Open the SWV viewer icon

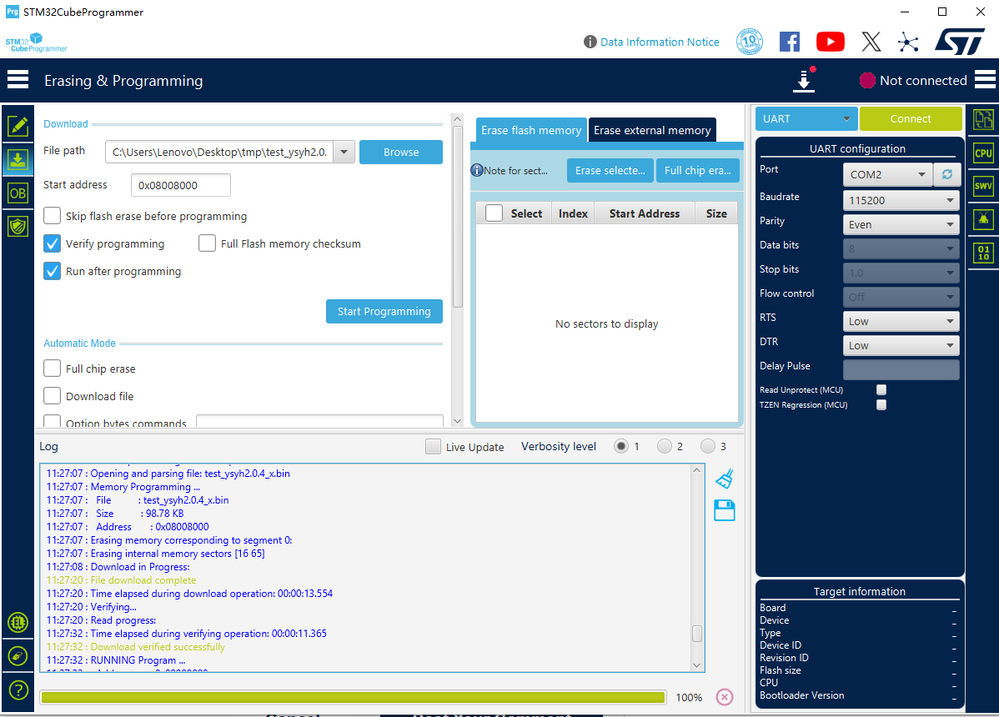coord(983,186)
